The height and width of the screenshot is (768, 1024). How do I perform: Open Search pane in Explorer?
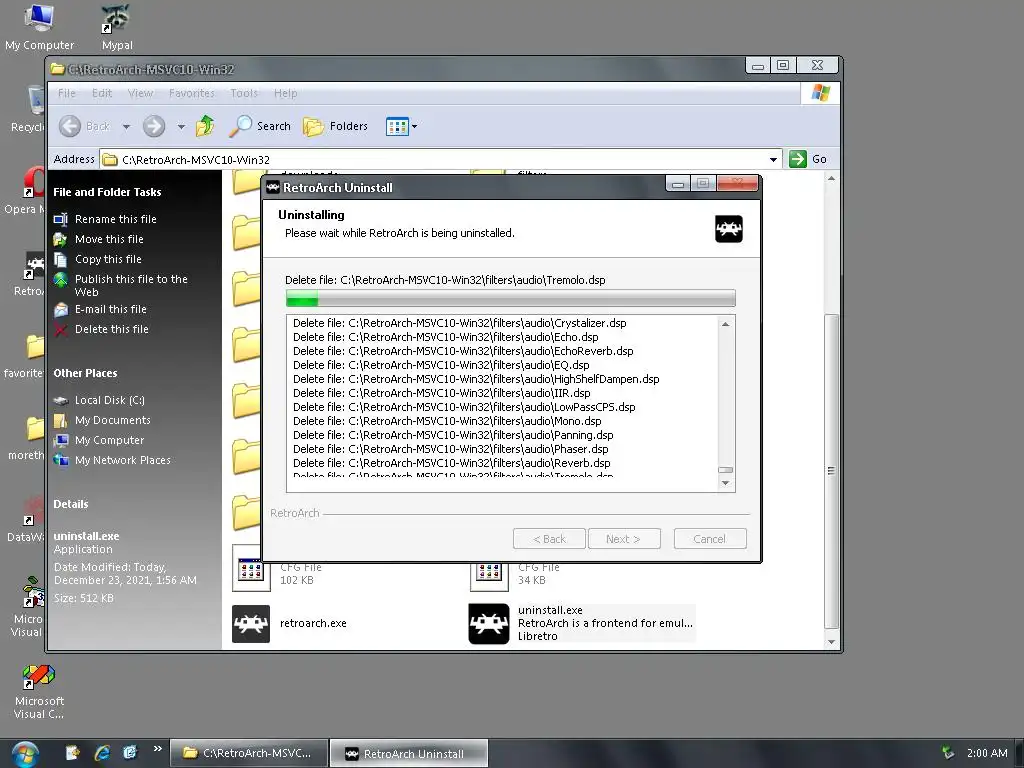coord(260,126)
